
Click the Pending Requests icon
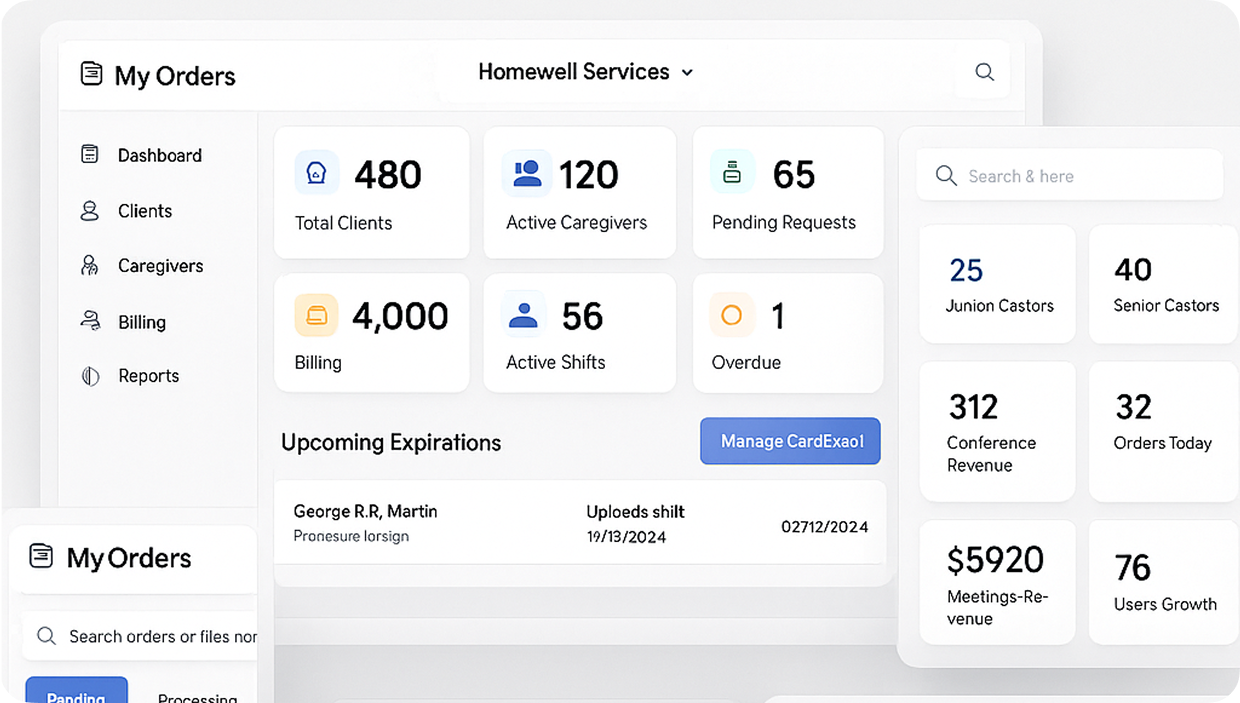pos(732,174)
